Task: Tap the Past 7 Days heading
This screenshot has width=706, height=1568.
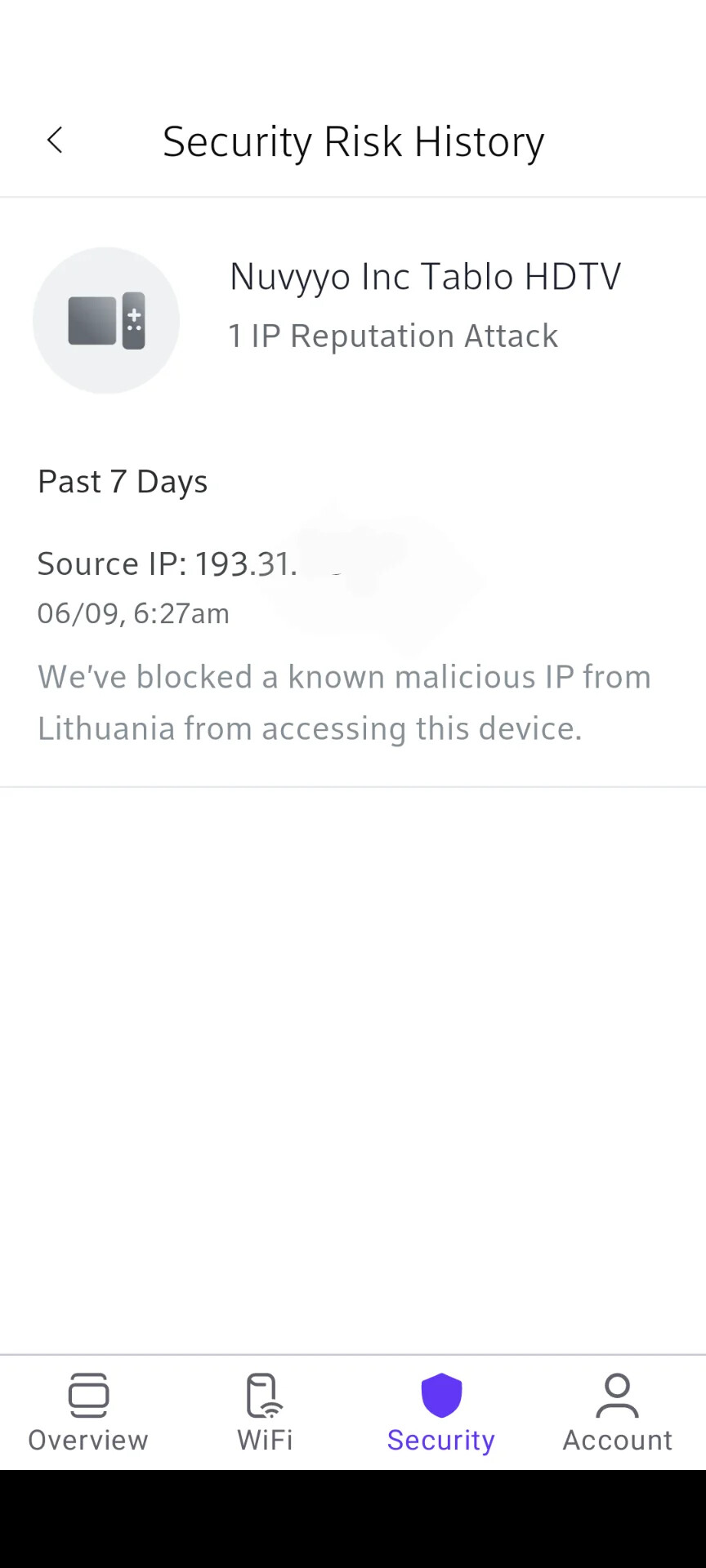Action: [123, 482]
